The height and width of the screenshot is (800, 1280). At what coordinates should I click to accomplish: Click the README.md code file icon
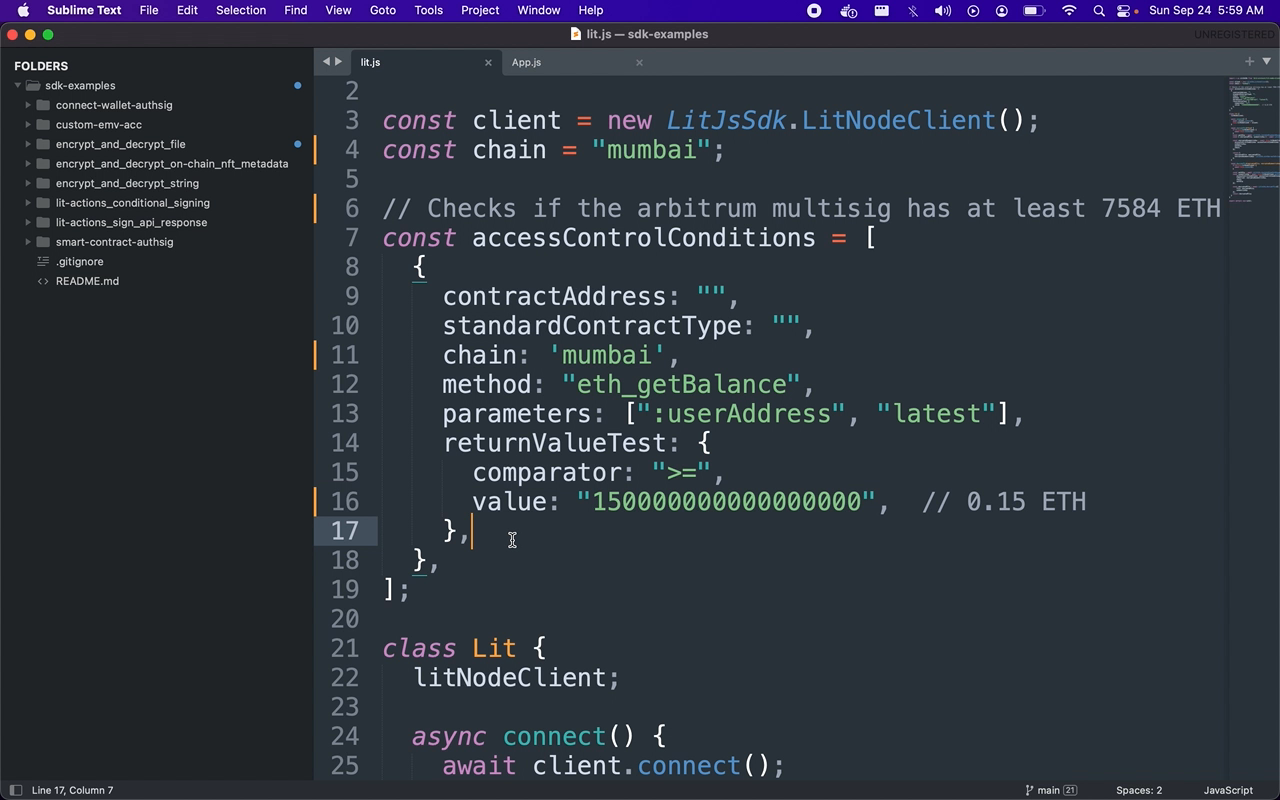tap(43, 281)
